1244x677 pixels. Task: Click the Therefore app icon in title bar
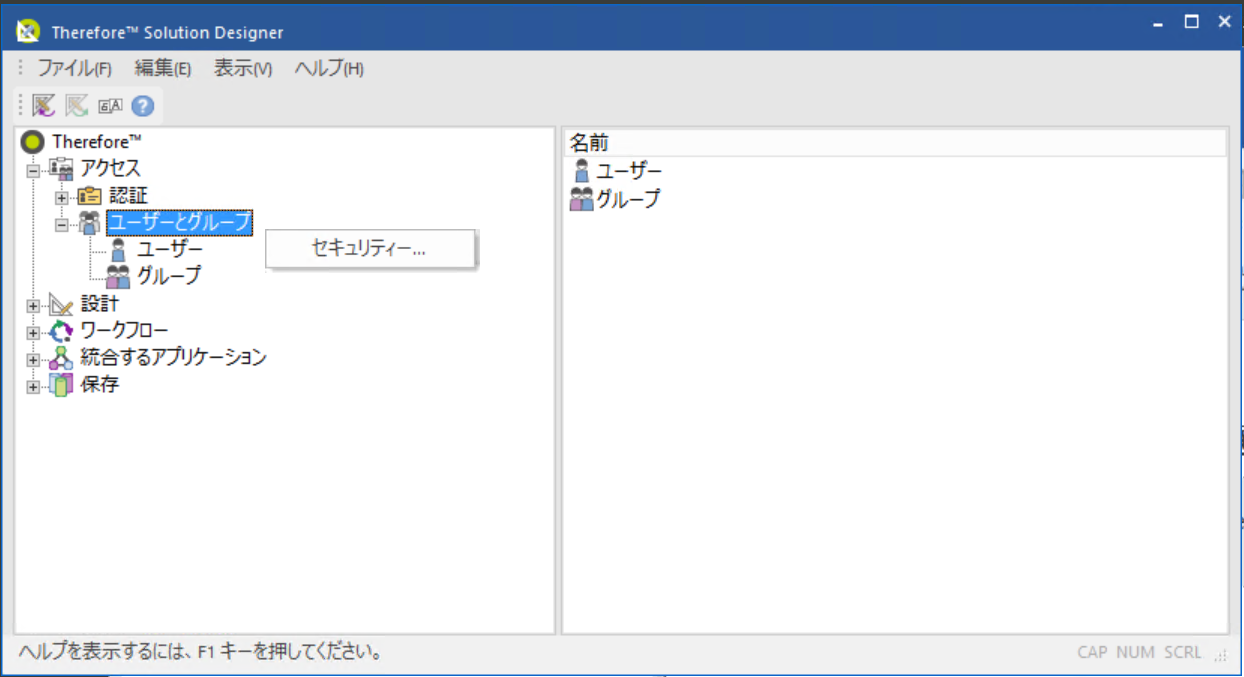click(29, 32)
